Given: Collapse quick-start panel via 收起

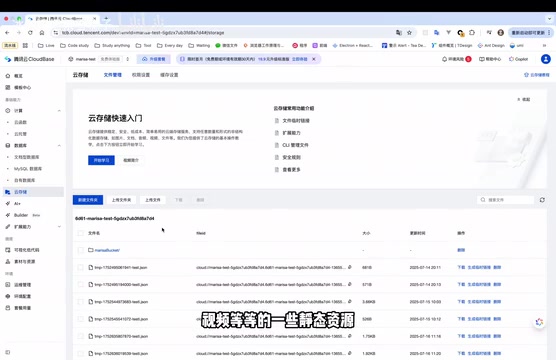Looking at the screenshot, I should tap(523, 99).
